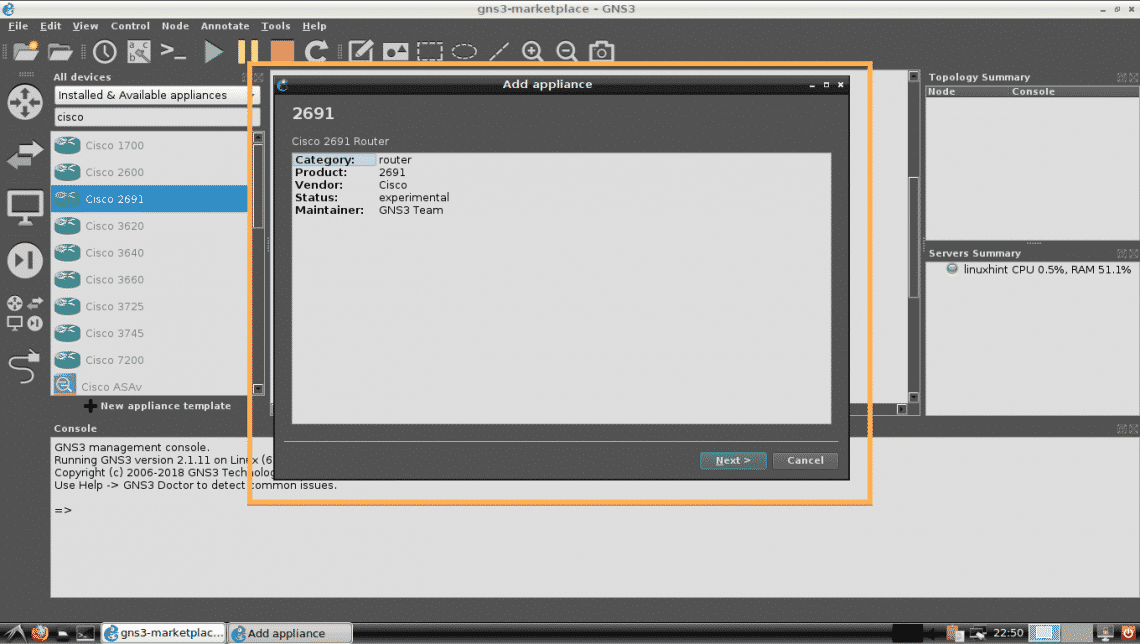Launch Firefox from taskbar
The width and height of the screenshot is (1140, 644).
click(x=39, y=633)
